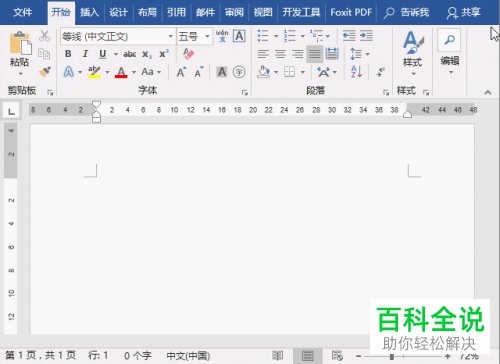The image size is (500, 364).
Task: Align text right
Action: point(297,54)
